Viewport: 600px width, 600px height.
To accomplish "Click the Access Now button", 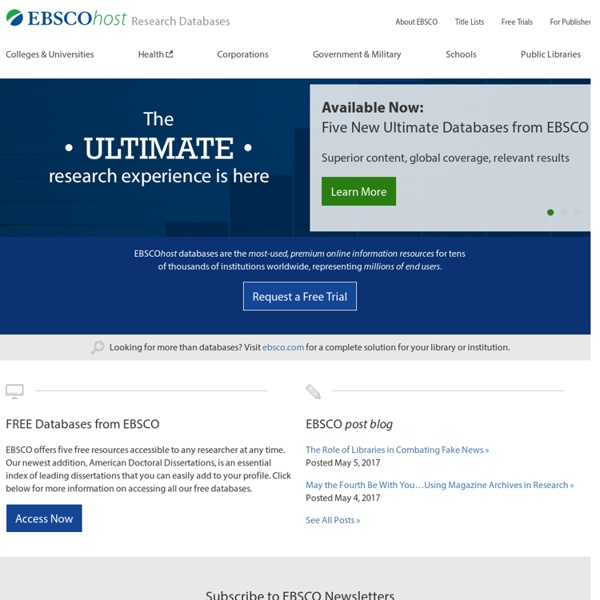I will (x=44, y=518).
